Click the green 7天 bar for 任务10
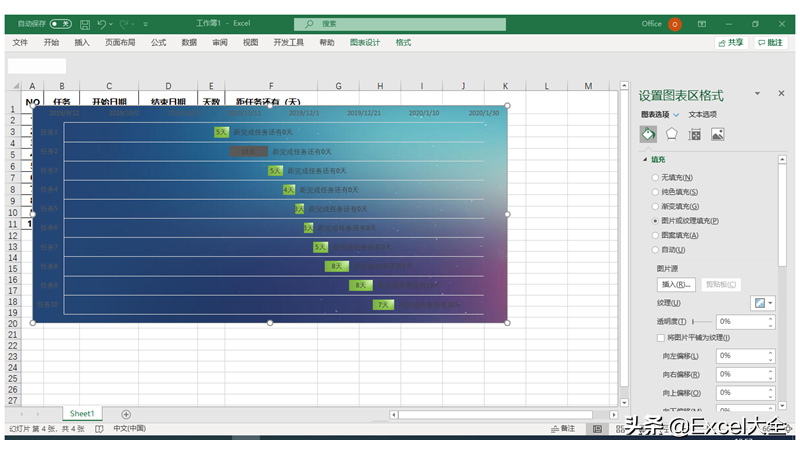The height and width of the screenshot is (450, 800). pos(383,305)
